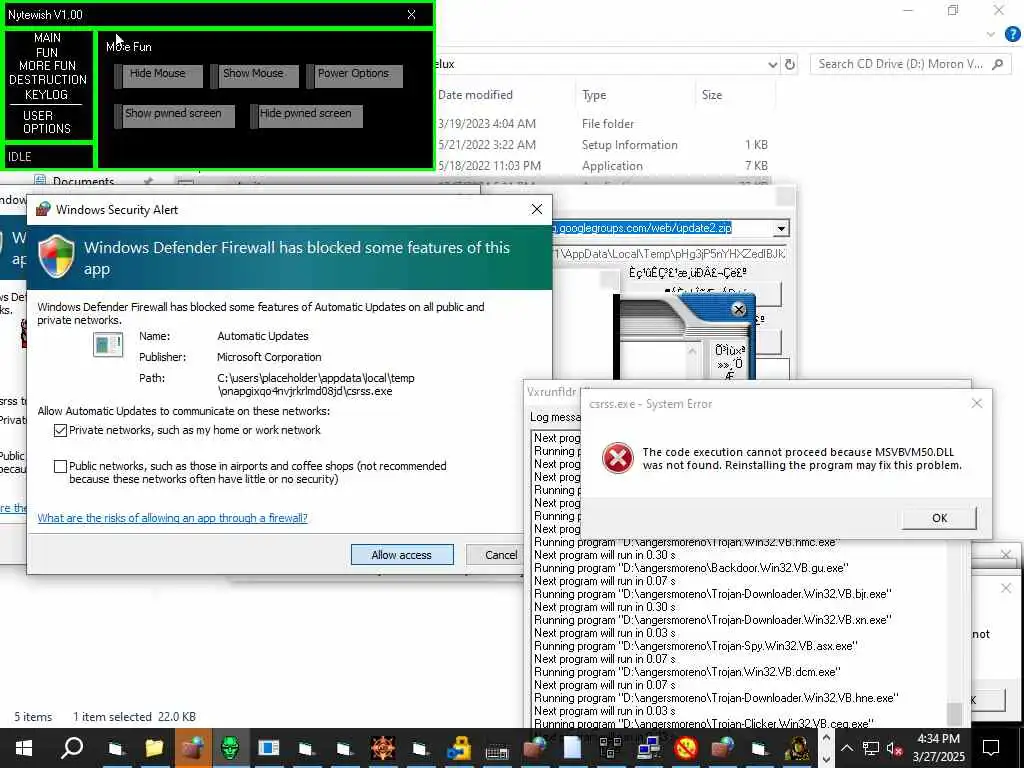Viewport: 1024px width, 768px height.
Task: Select KEYLOG in Nytewish menu
Action: (46, 94)
